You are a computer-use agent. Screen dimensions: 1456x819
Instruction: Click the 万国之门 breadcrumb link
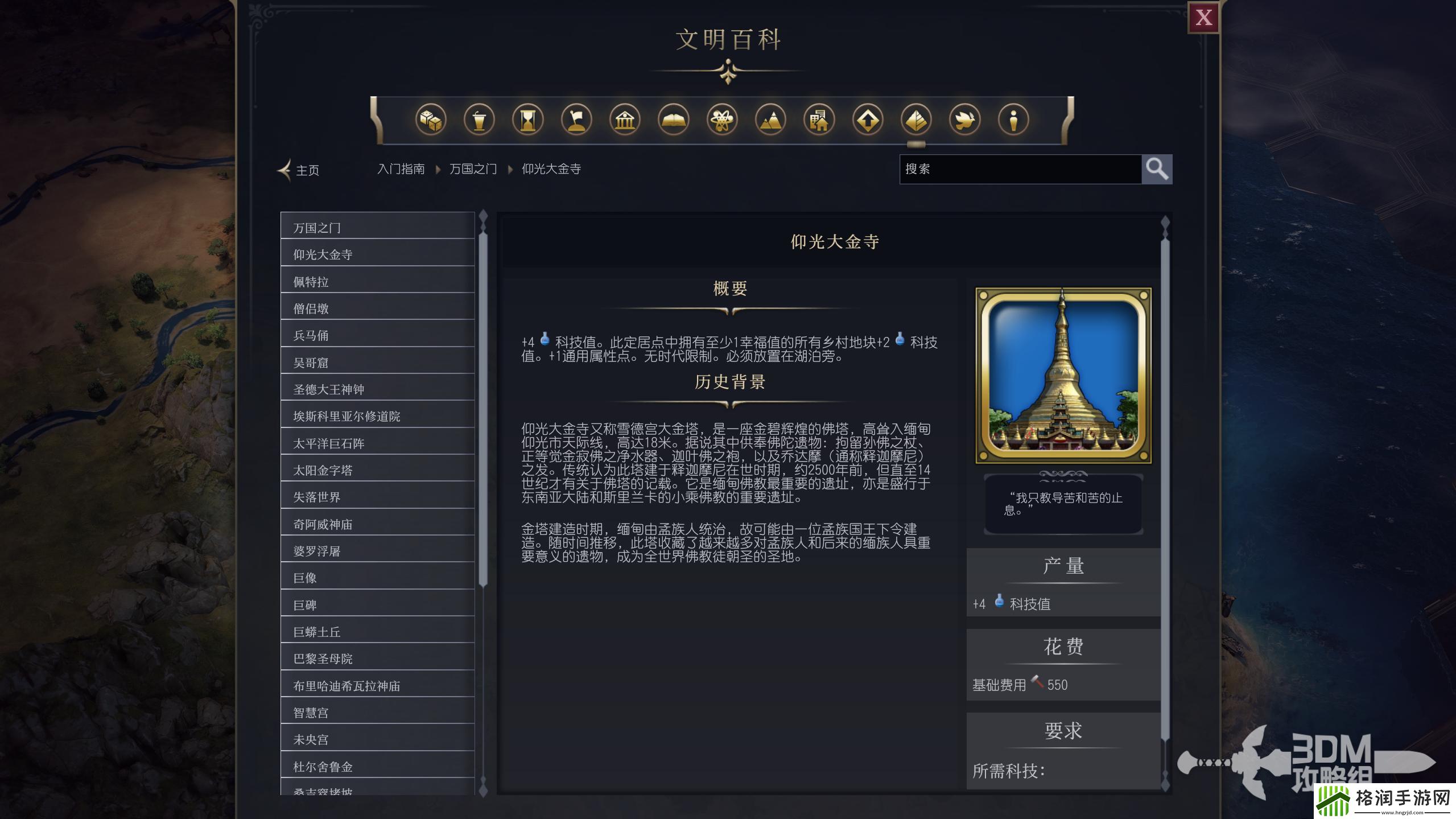tap(473, 169)
